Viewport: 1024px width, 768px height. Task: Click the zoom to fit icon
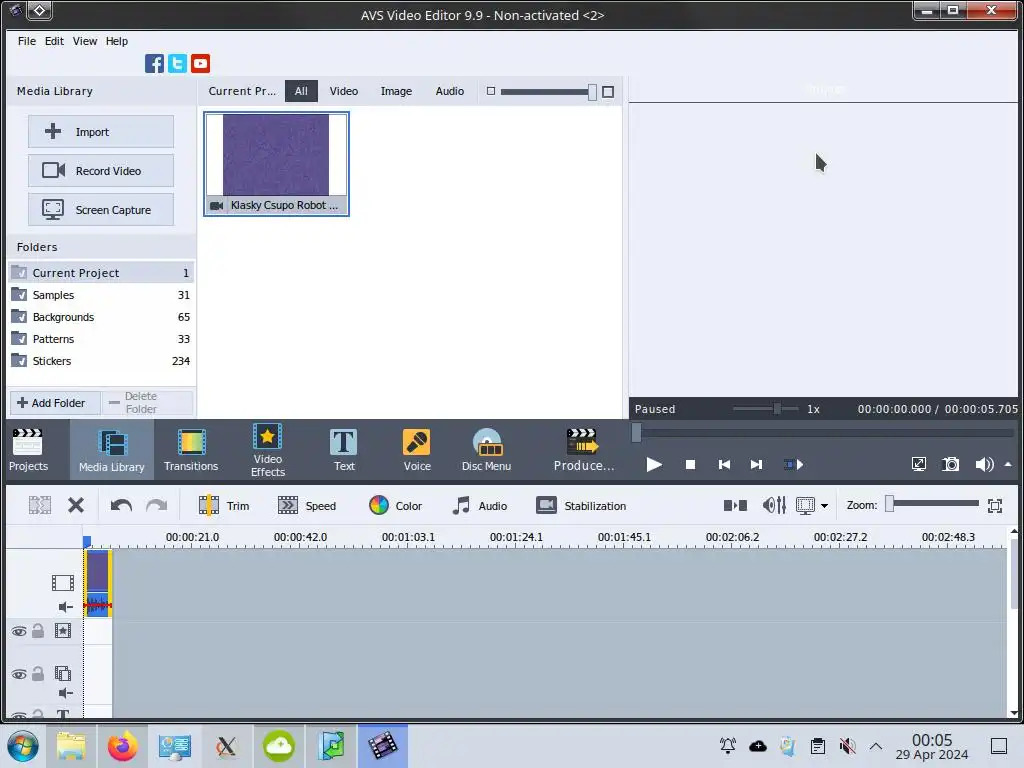click(x=995, y=505)
